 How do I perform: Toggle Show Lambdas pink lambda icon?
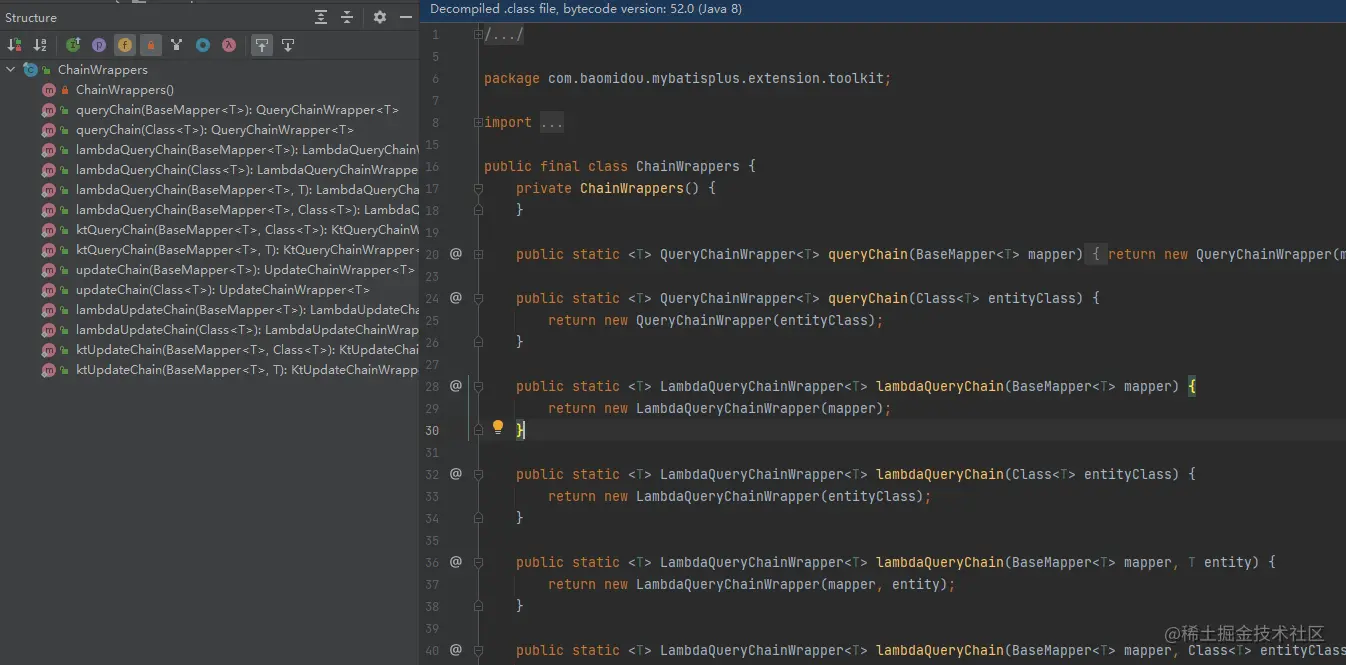[x=229, y=45]
